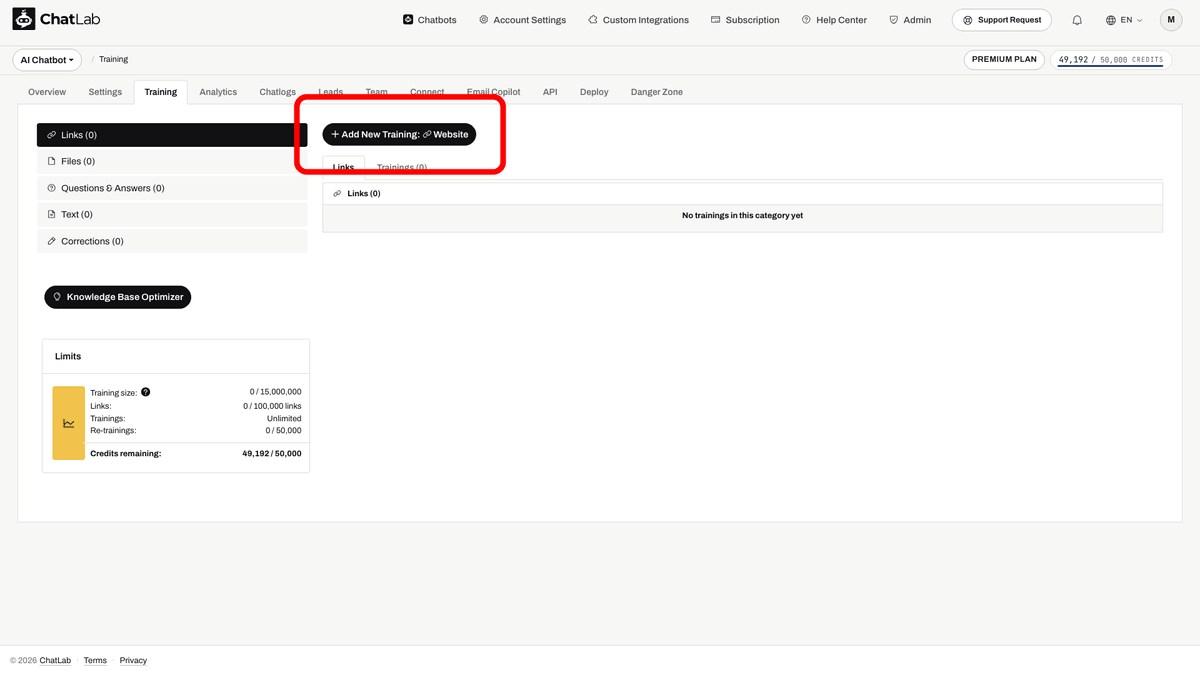The height and width of the screenshot is (675, 1200).
Task: Click the Support Request button
Action: [x=1002, y=20]
